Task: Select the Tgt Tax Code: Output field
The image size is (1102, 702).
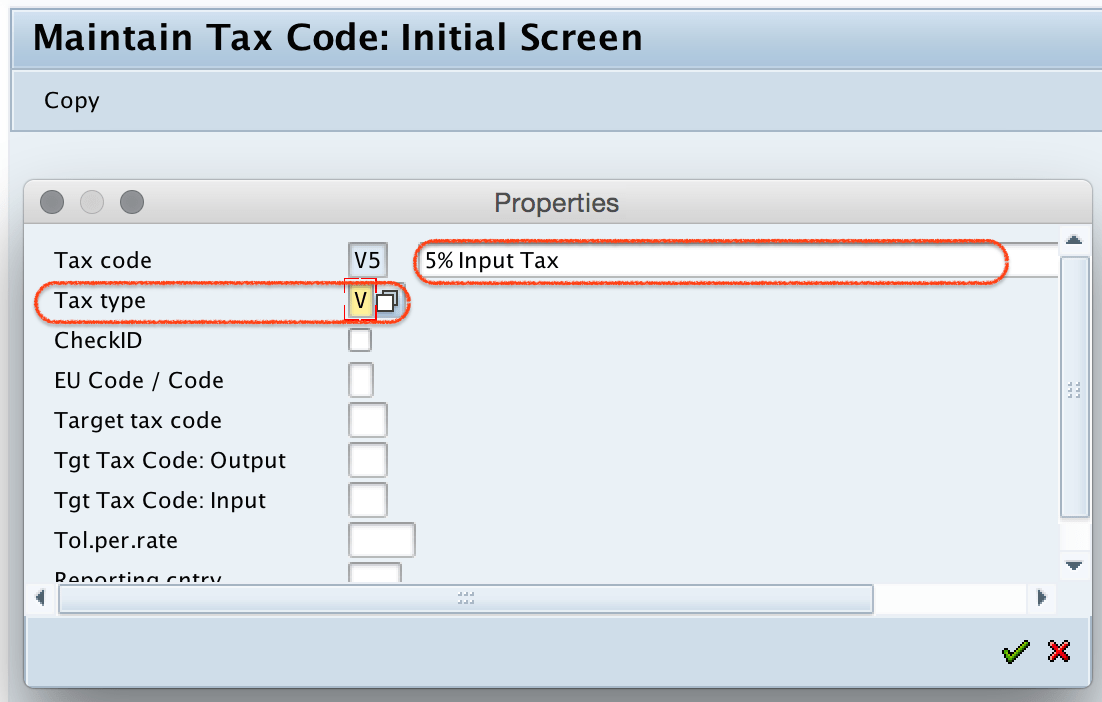Action: pyautogui.click(x=368, y=459)
